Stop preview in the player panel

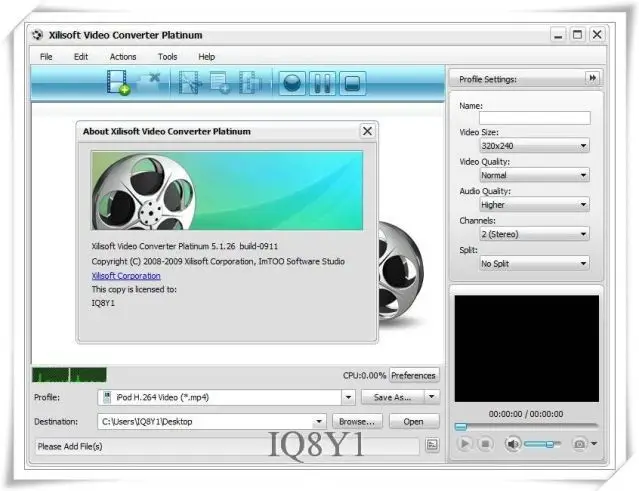[485, 443]
